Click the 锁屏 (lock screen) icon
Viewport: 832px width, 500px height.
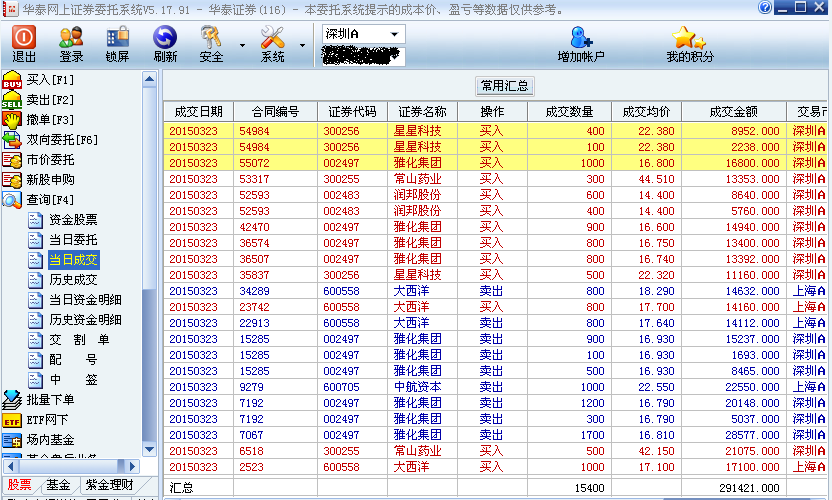[117, 44]
